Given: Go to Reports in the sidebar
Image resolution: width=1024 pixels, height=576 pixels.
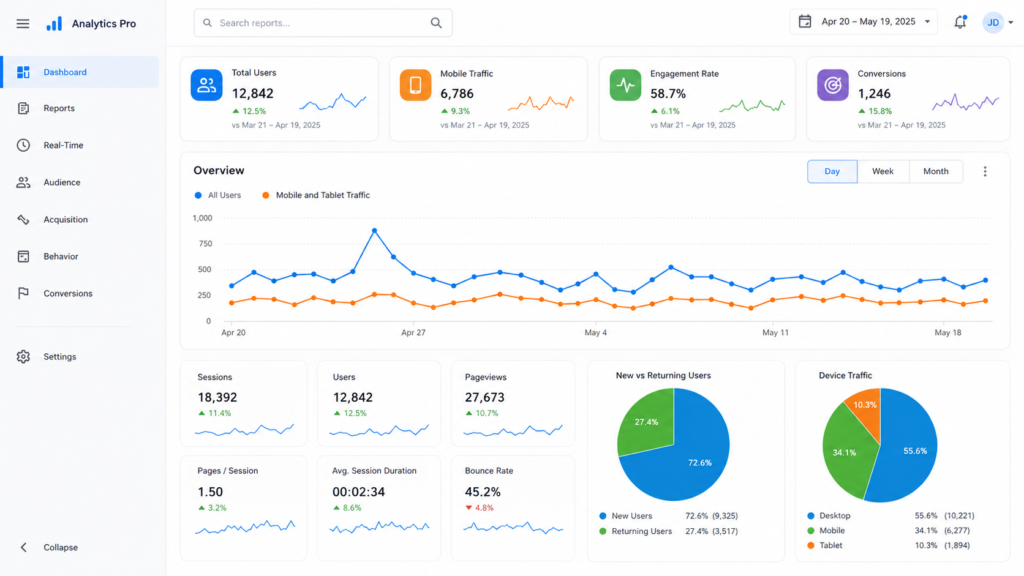Looking at the screenshot, I should 59,108.
